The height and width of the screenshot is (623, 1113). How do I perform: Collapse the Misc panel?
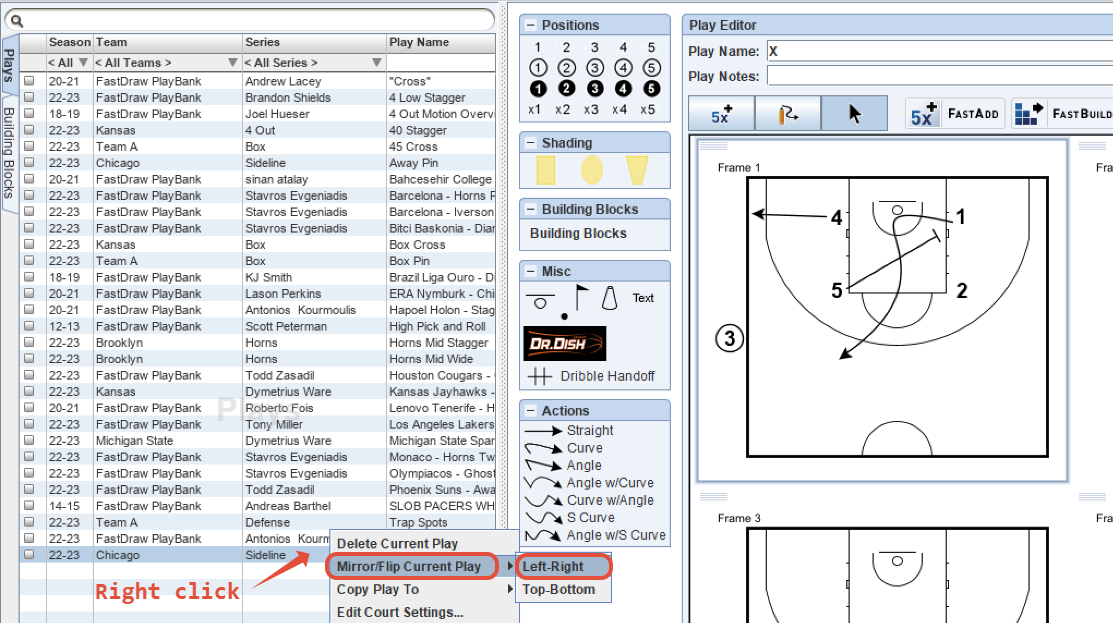point(530,271)
